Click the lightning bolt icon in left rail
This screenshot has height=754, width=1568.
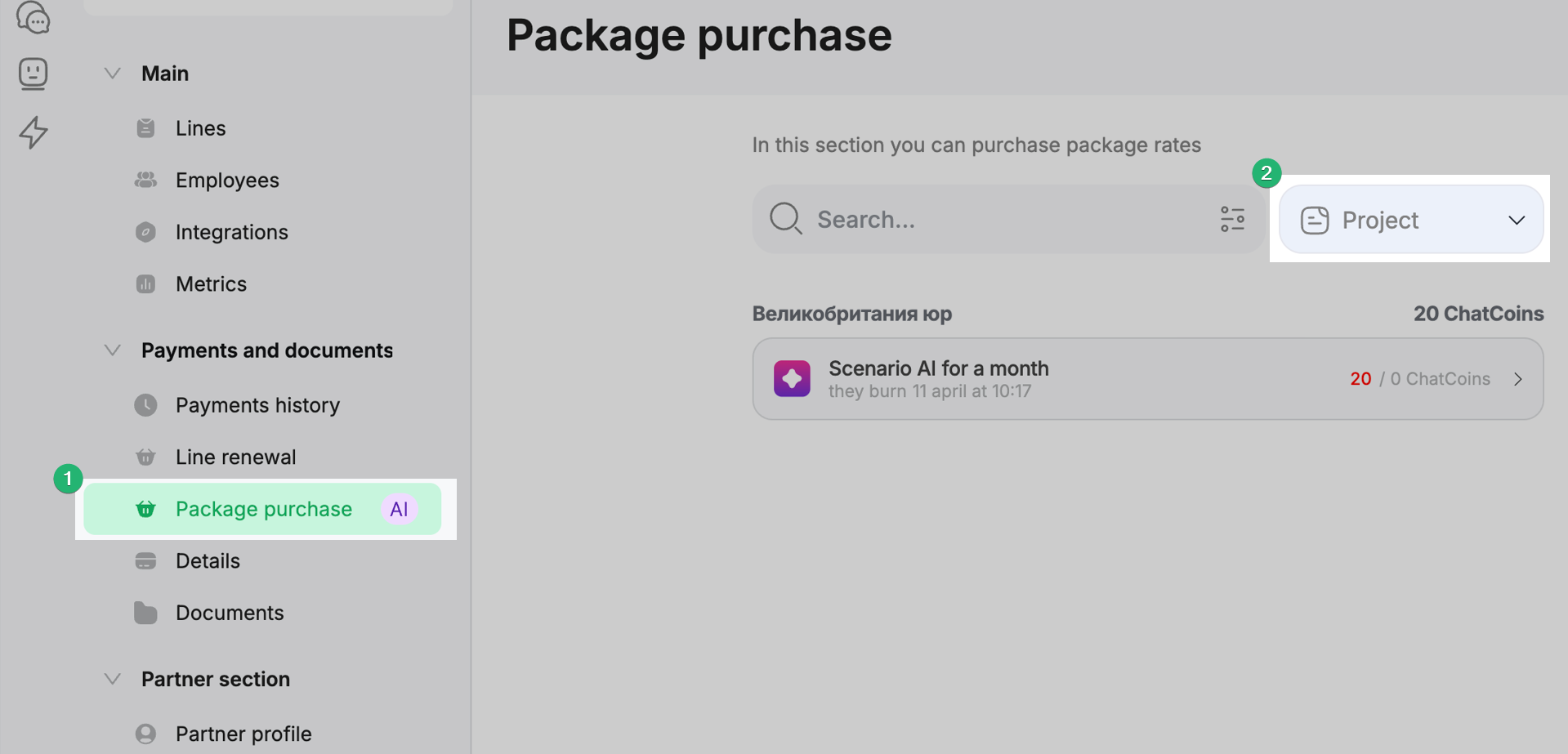click(34, 132)
